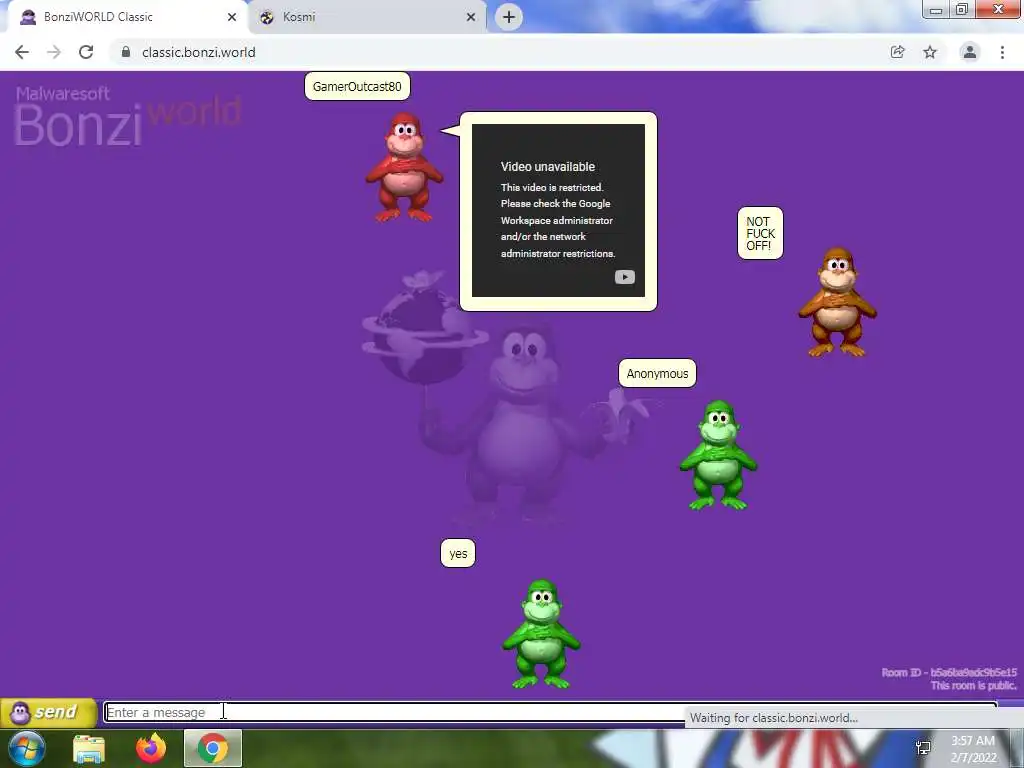Viewport: 1024px width, 768px height.
Task: Open the Chrome three-dot menu
Action: [1002, 52]
